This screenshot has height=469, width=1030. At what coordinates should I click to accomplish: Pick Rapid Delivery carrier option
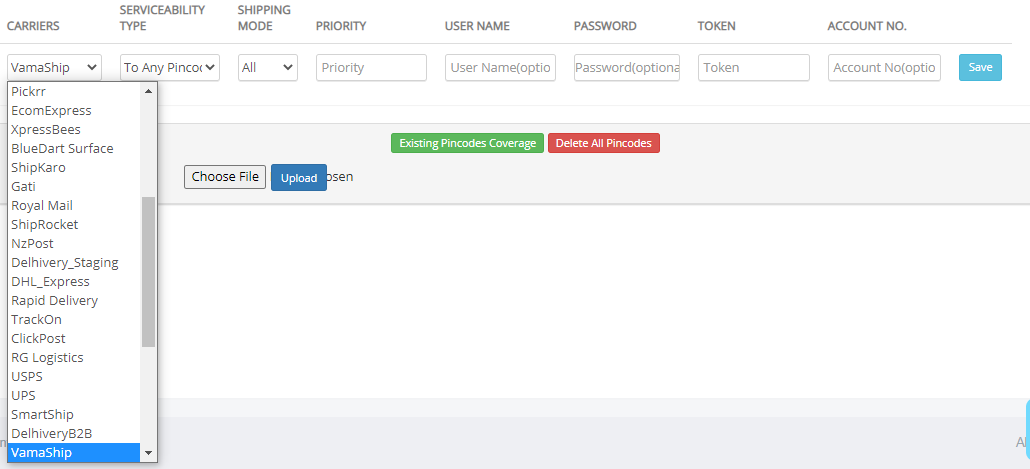(74, 301)
